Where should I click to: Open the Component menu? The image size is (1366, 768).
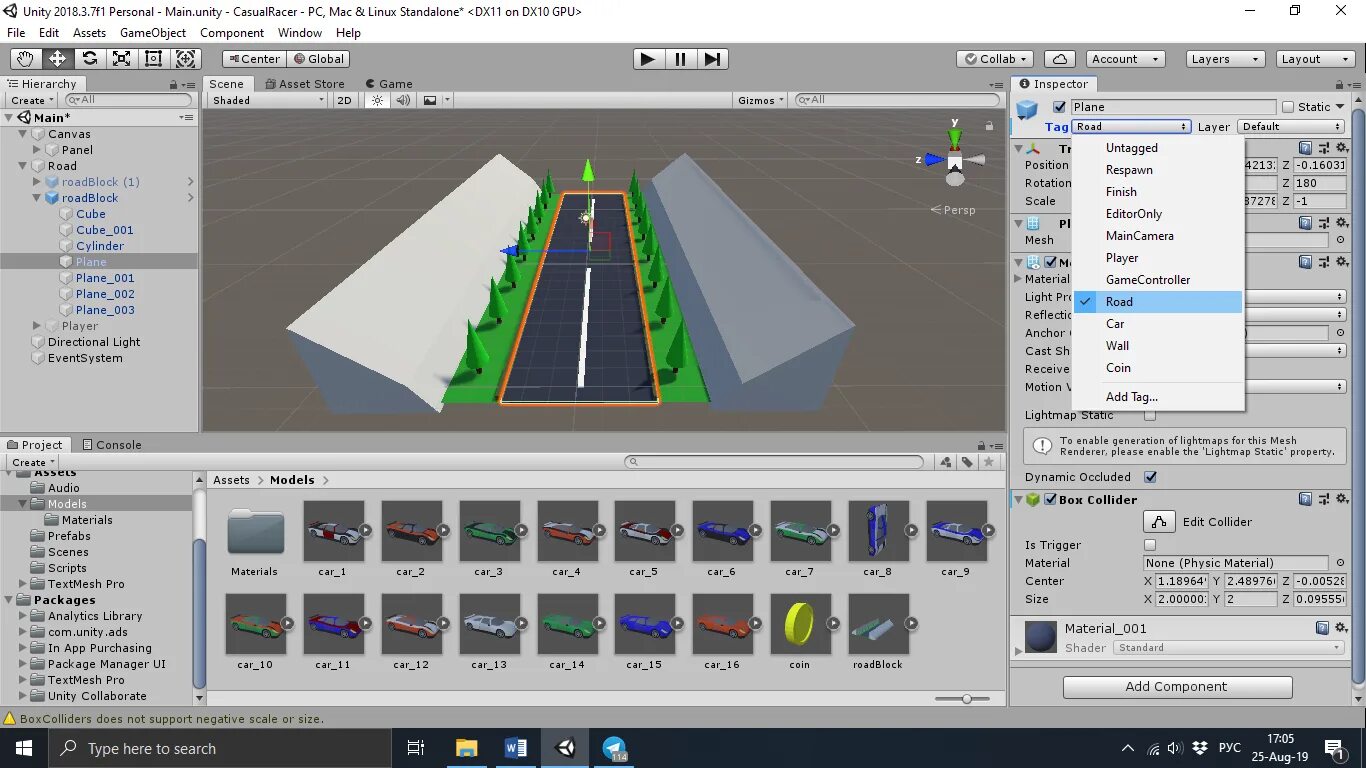pyautogui.click(x=232, y=33)
